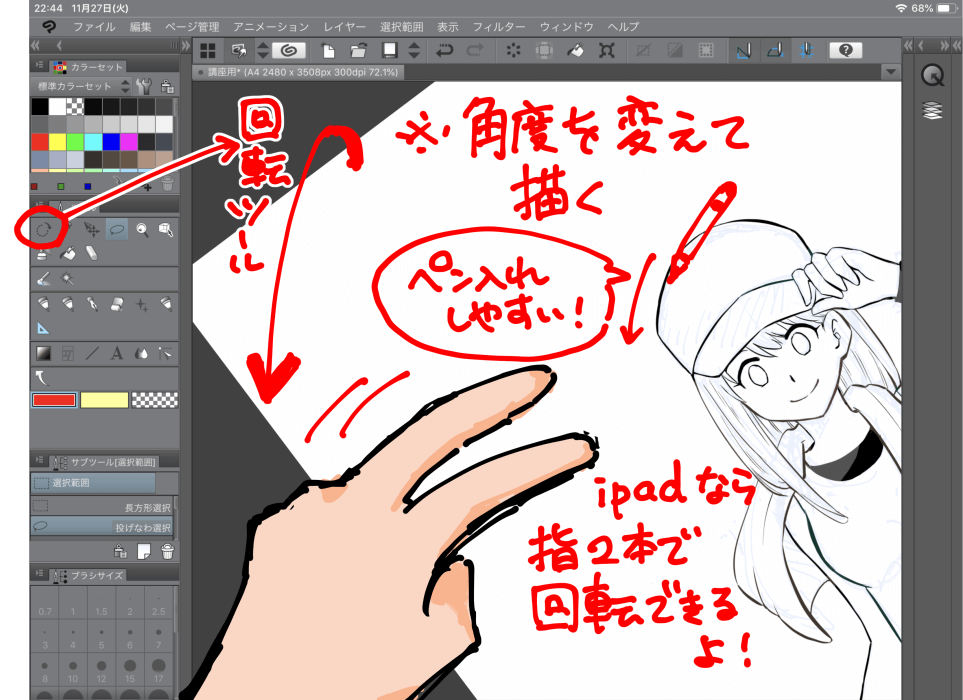Select the 3D object operation cube tool

point(166,230)
